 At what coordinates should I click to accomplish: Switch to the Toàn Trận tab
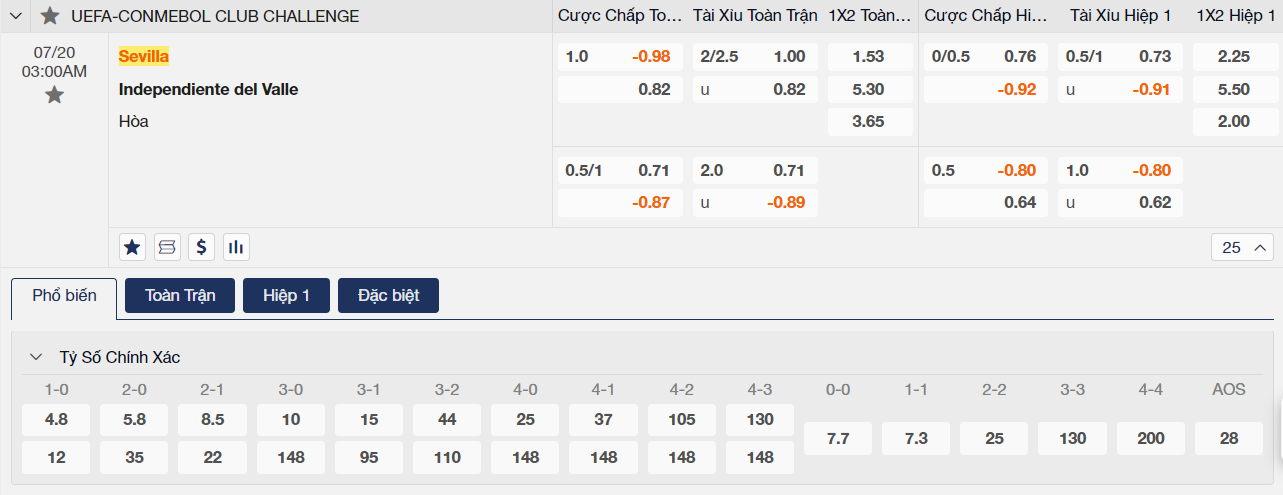pyautogui.click(x=180, y=295)
